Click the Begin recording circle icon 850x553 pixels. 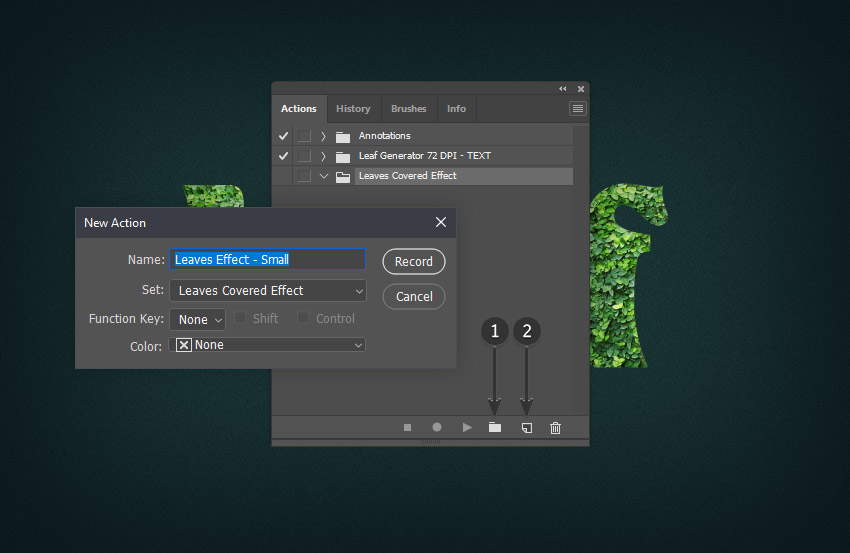pyautogui.click(x=437, y=427)
